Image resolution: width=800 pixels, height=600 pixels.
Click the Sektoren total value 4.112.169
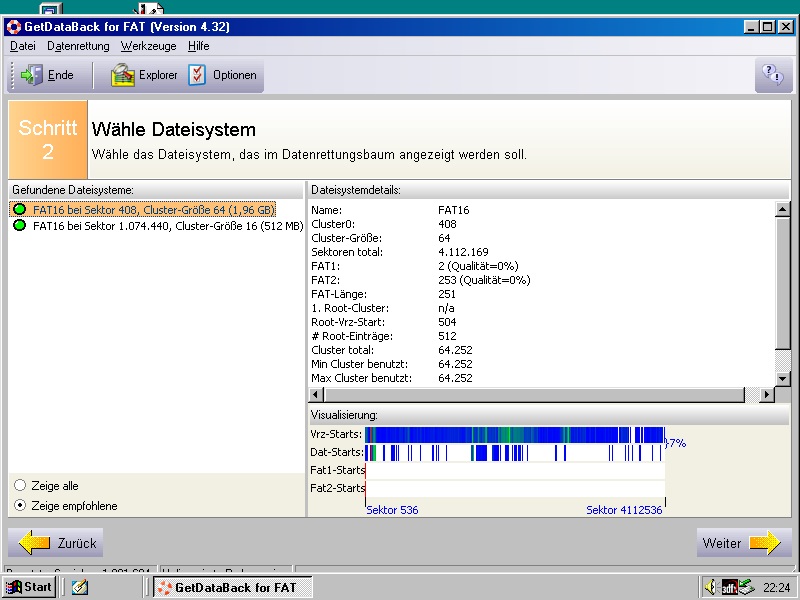[x=463, y=252]
